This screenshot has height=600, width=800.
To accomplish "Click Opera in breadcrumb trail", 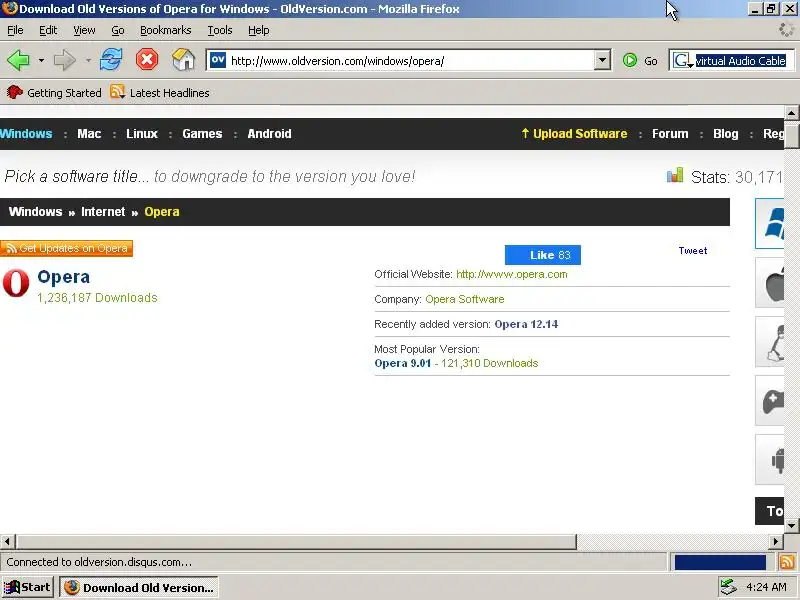I will click(x=162, y=212).
